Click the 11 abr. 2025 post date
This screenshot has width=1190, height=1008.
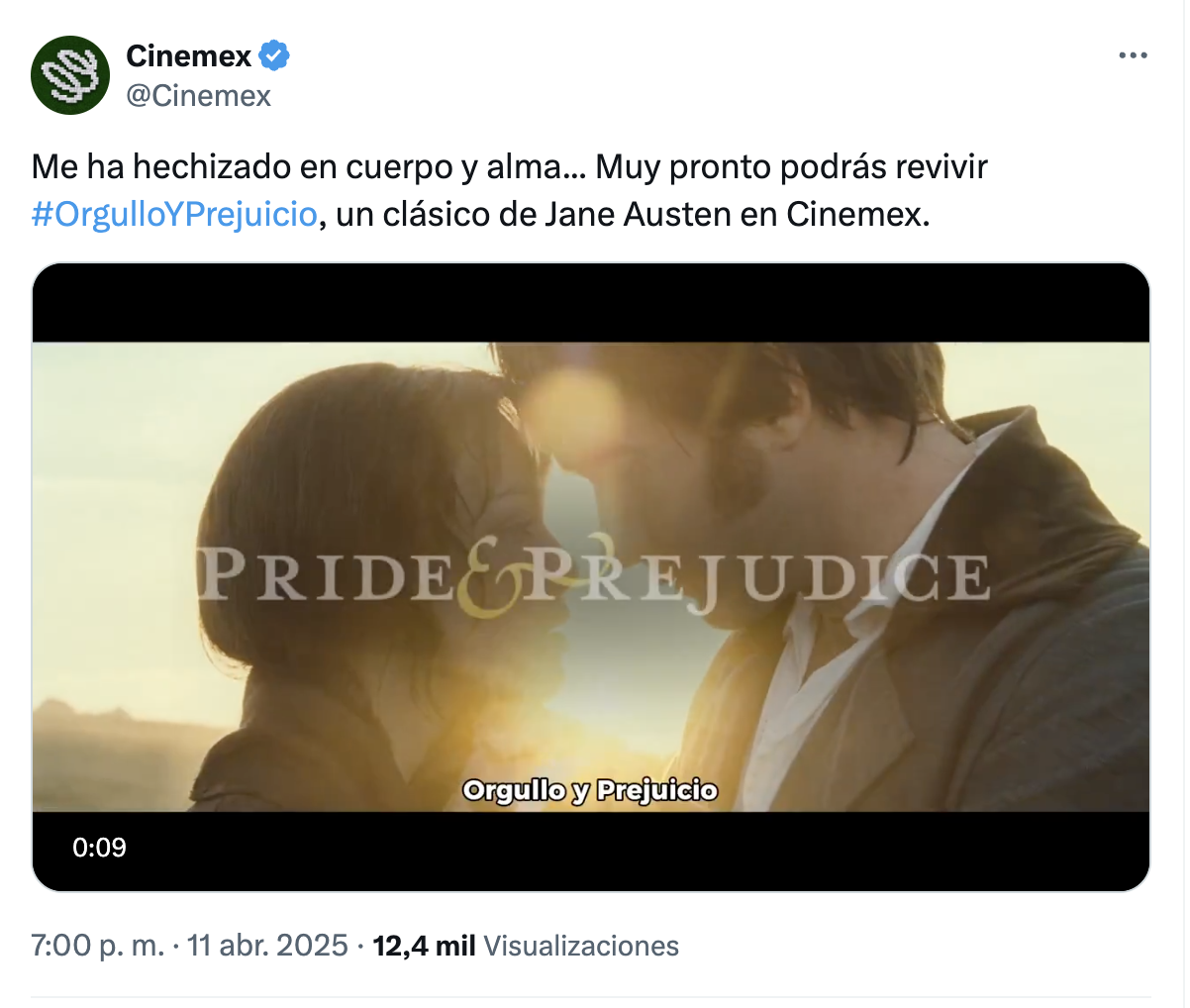coord(267,946)
